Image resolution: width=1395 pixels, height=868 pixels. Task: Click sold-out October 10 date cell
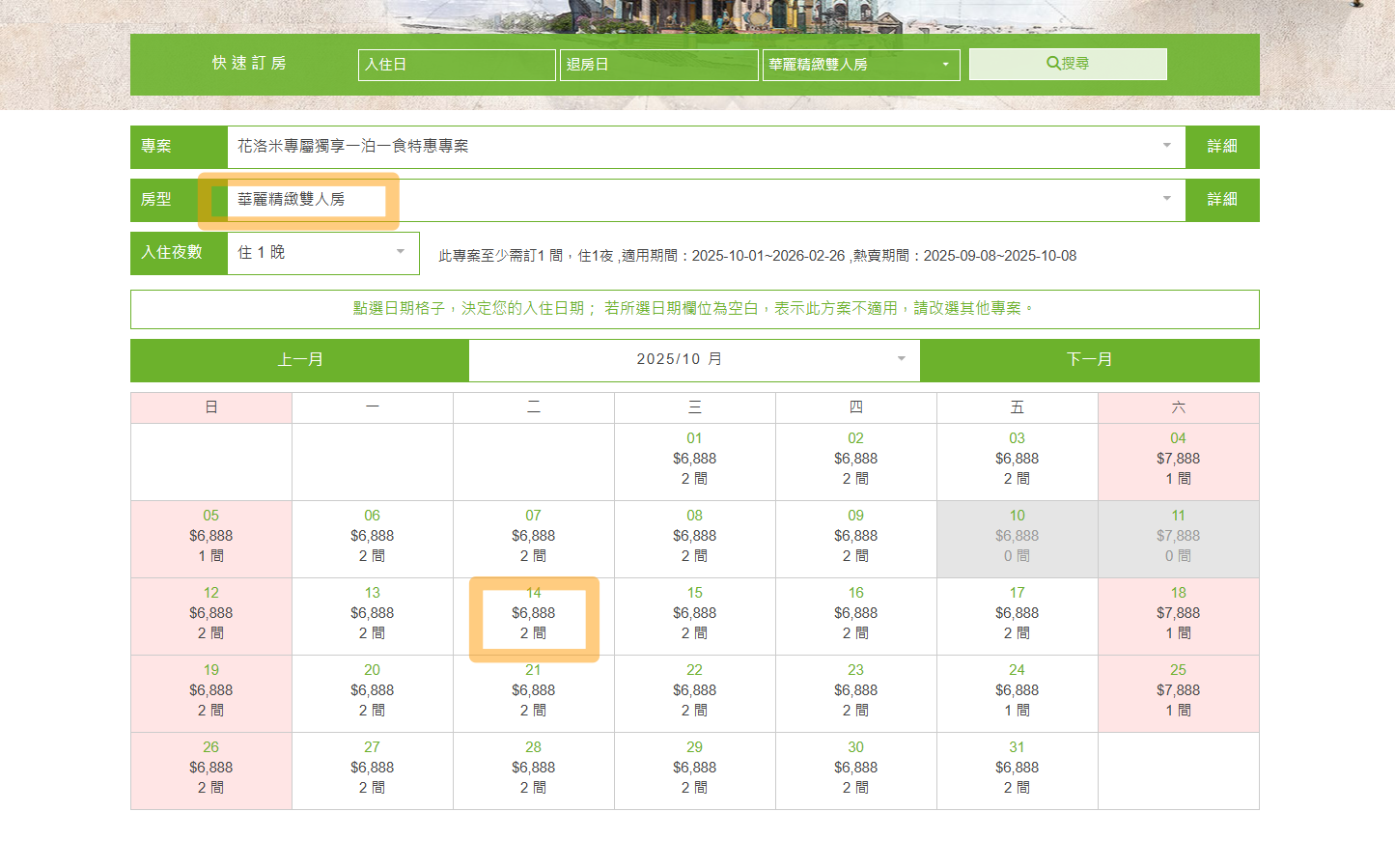(1017, 537)
